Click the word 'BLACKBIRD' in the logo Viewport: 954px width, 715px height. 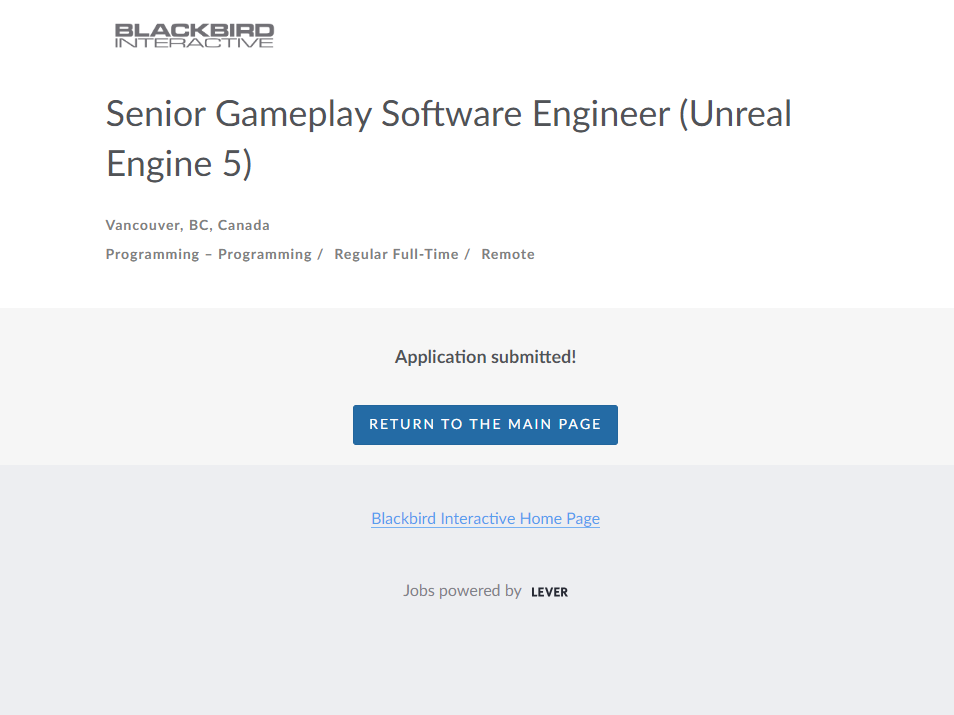[x=194, y=30]
